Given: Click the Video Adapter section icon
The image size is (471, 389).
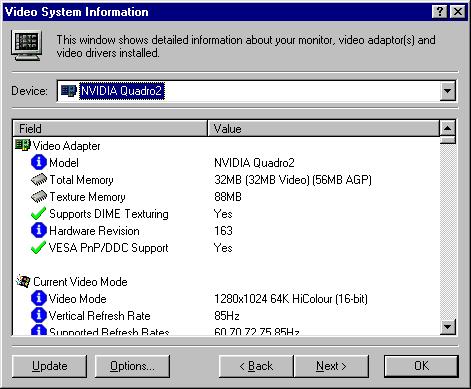Looking at the screenshot, I should tap(23, 146).
